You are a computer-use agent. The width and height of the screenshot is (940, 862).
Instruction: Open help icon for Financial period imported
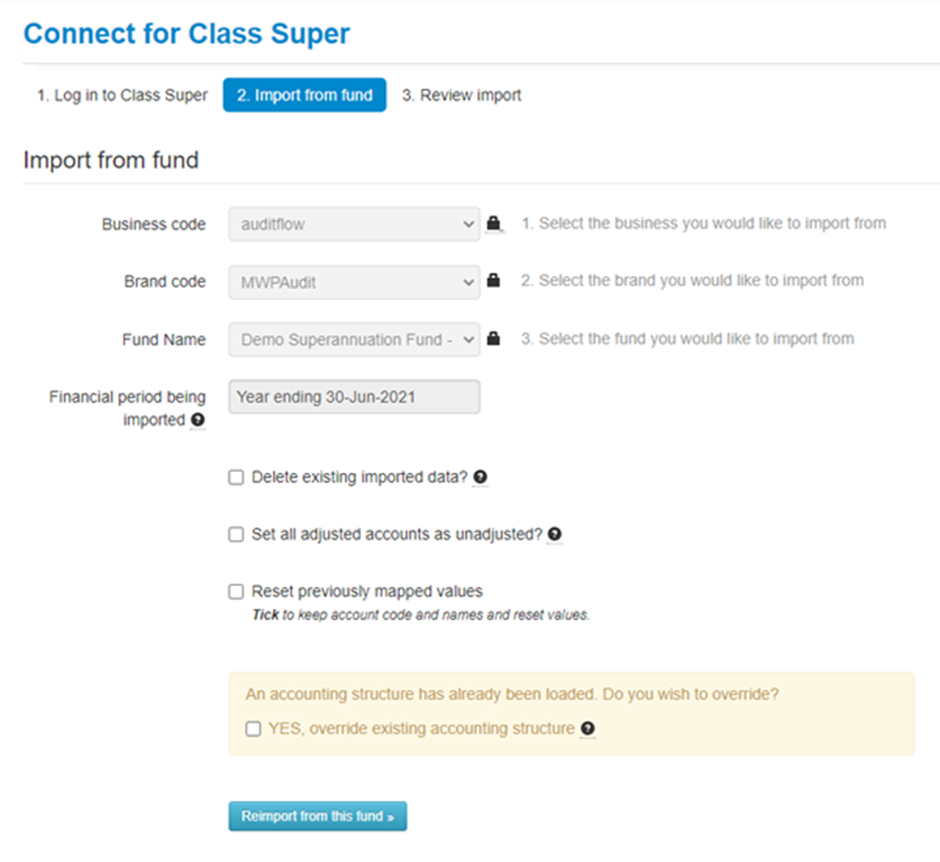[x=197, y=421]
